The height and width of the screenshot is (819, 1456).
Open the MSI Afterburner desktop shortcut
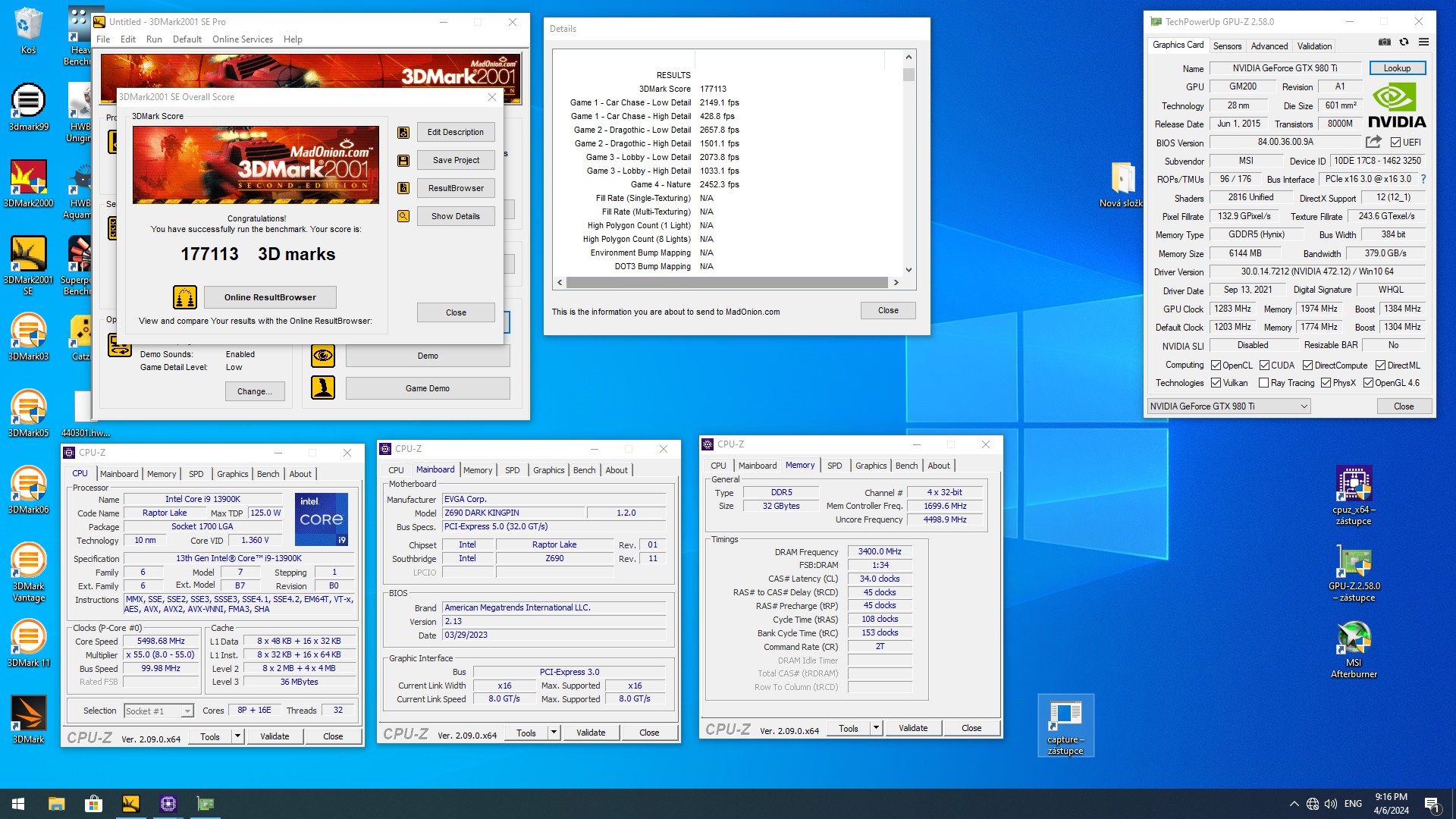[1354, 650]
